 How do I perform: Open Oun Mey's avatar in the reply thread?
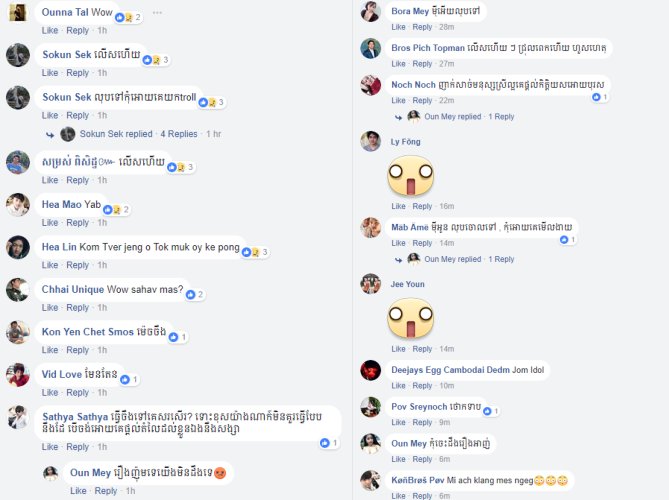(51, 473)
